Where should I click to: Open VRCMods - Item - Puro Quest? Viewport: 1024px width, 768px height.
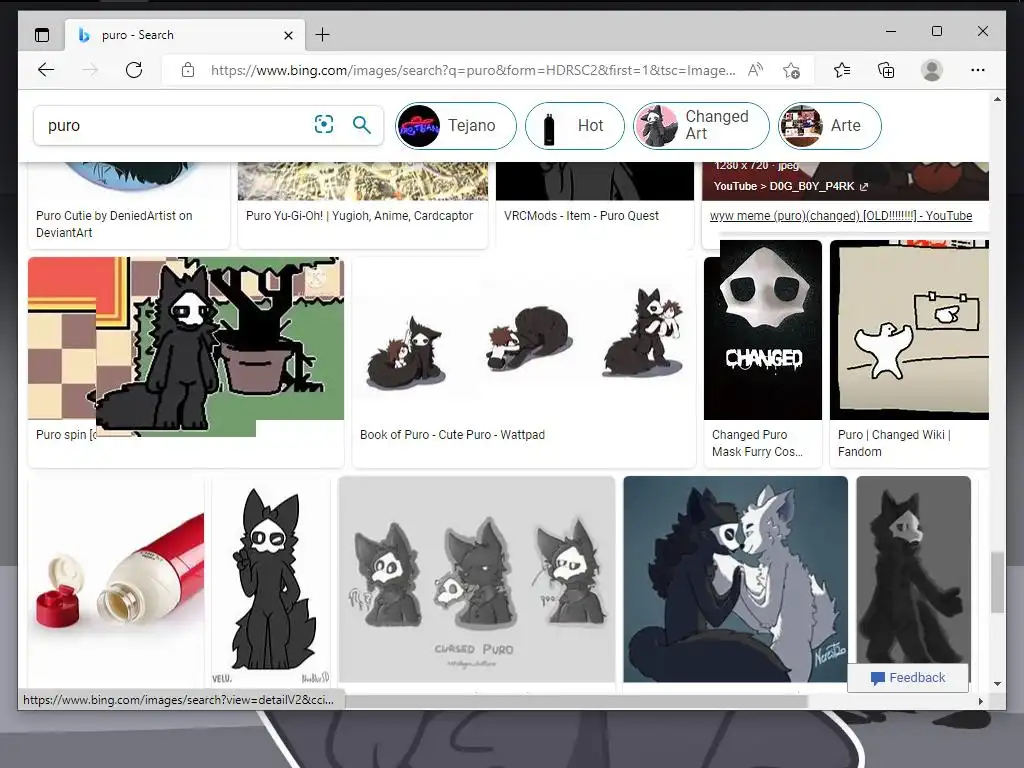click(x=581, y=216)
